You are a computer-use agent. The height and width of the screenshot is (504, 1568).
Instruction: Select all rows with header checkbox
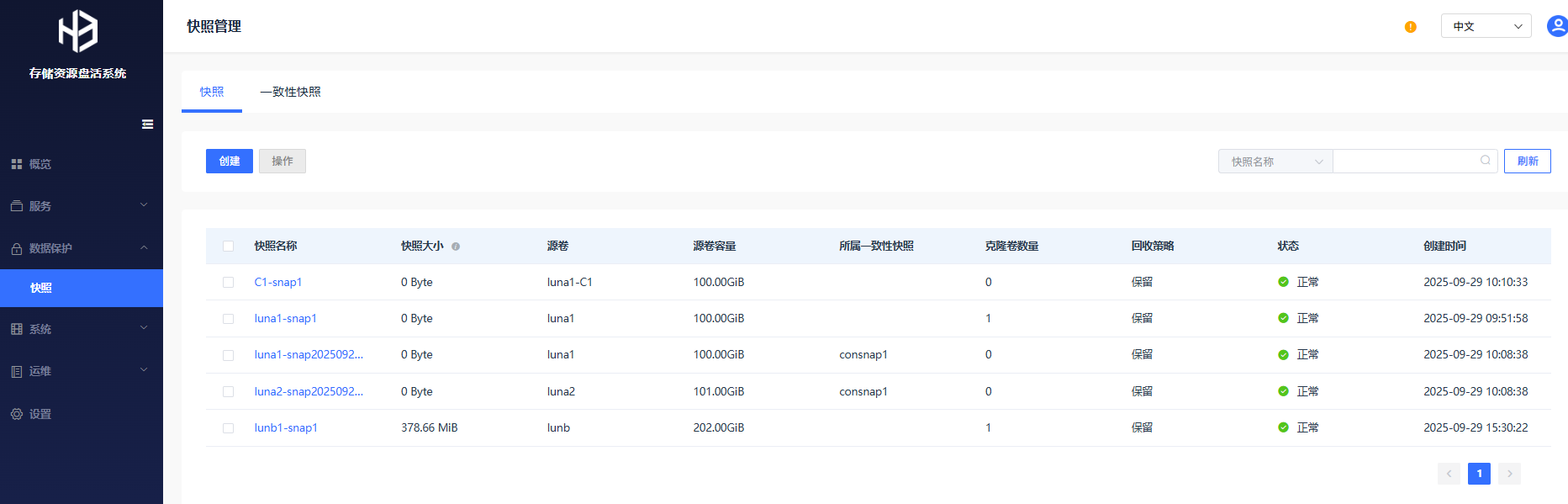[228, 247]
